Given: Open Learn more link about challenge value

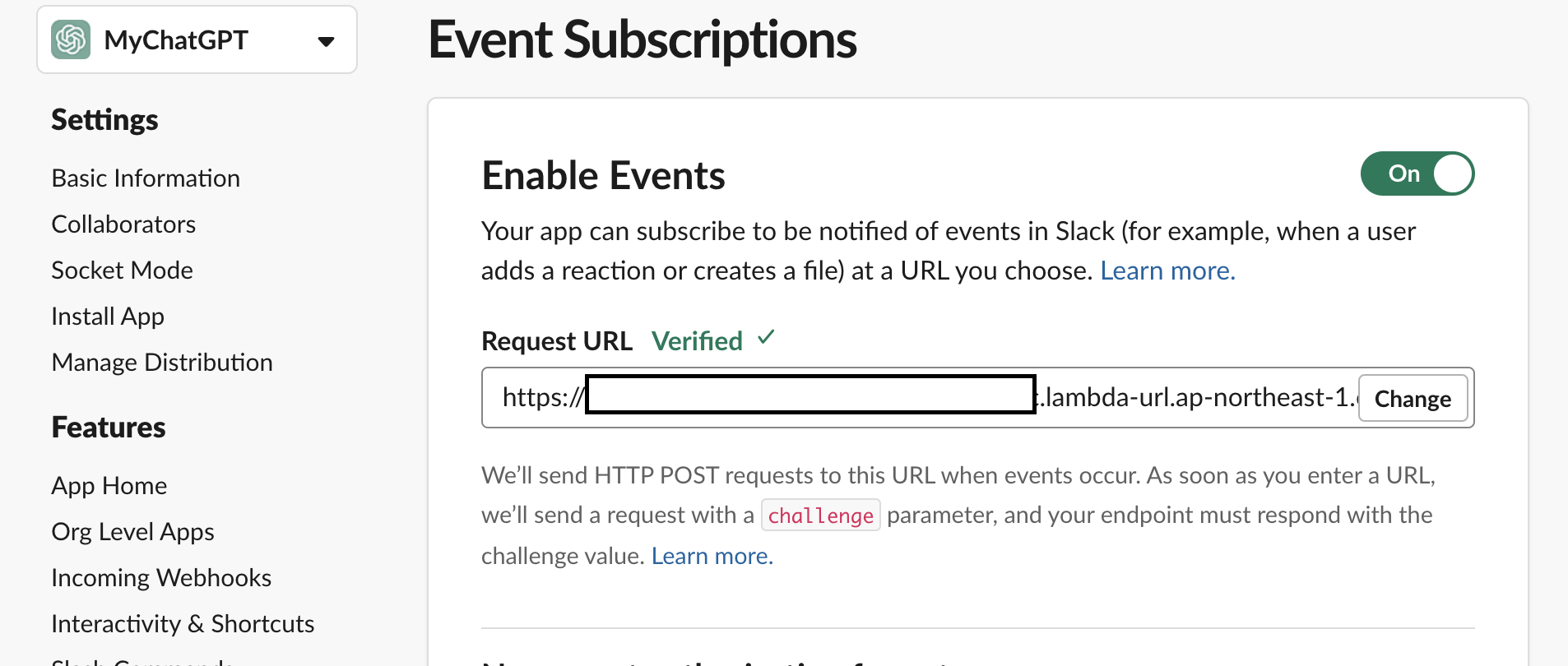Looking at the screenshot, I should pyautogui.click(x=712, y=556).
